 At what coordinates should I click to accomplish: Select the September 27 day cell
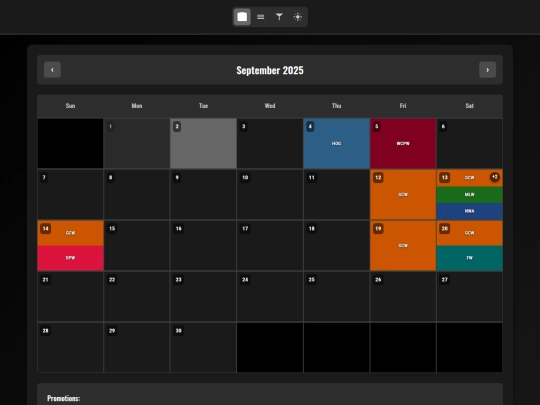[469, 297]
